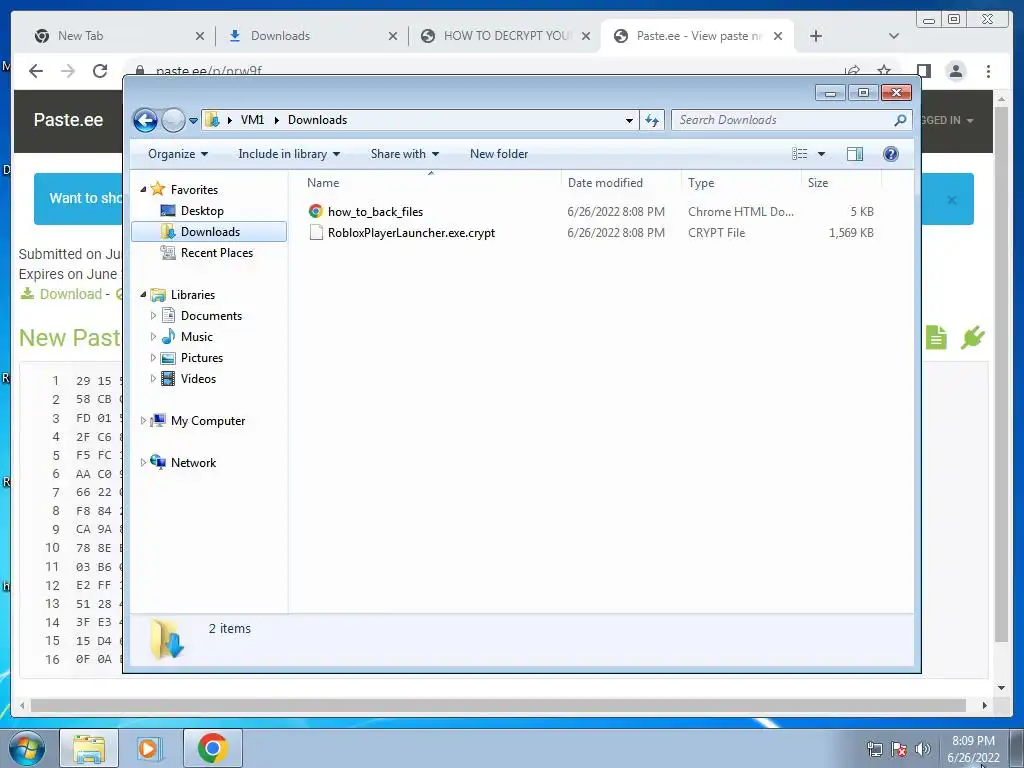Click the blank file icon of .crypt file
The width and height of the screenshot is (1024, 768).
[x=316, y=232]
